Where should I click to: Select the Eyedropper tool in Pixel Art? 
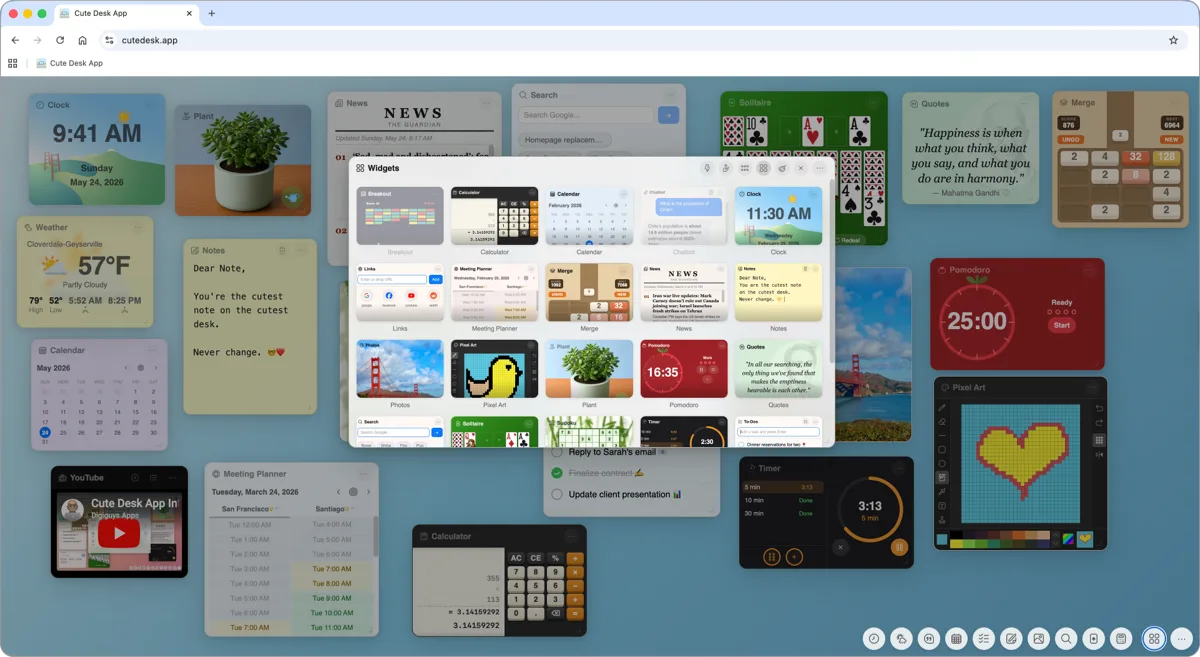pyautogui.click(x=942, y=492)
